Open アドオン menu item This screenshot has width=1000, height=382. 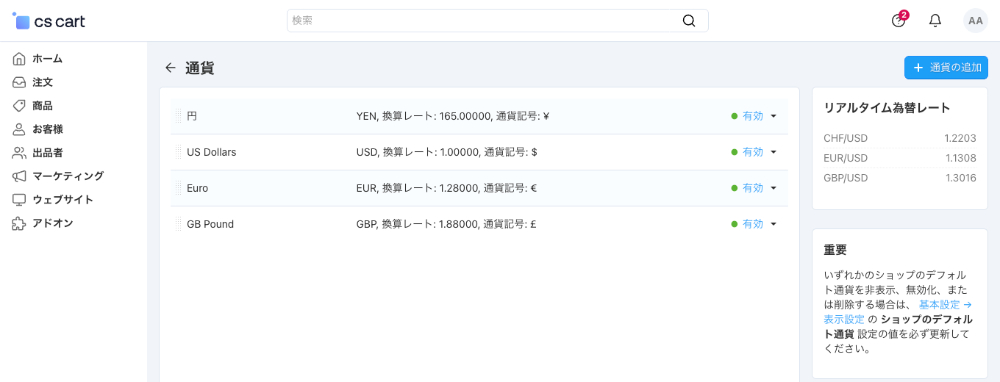tap(52, 223)
